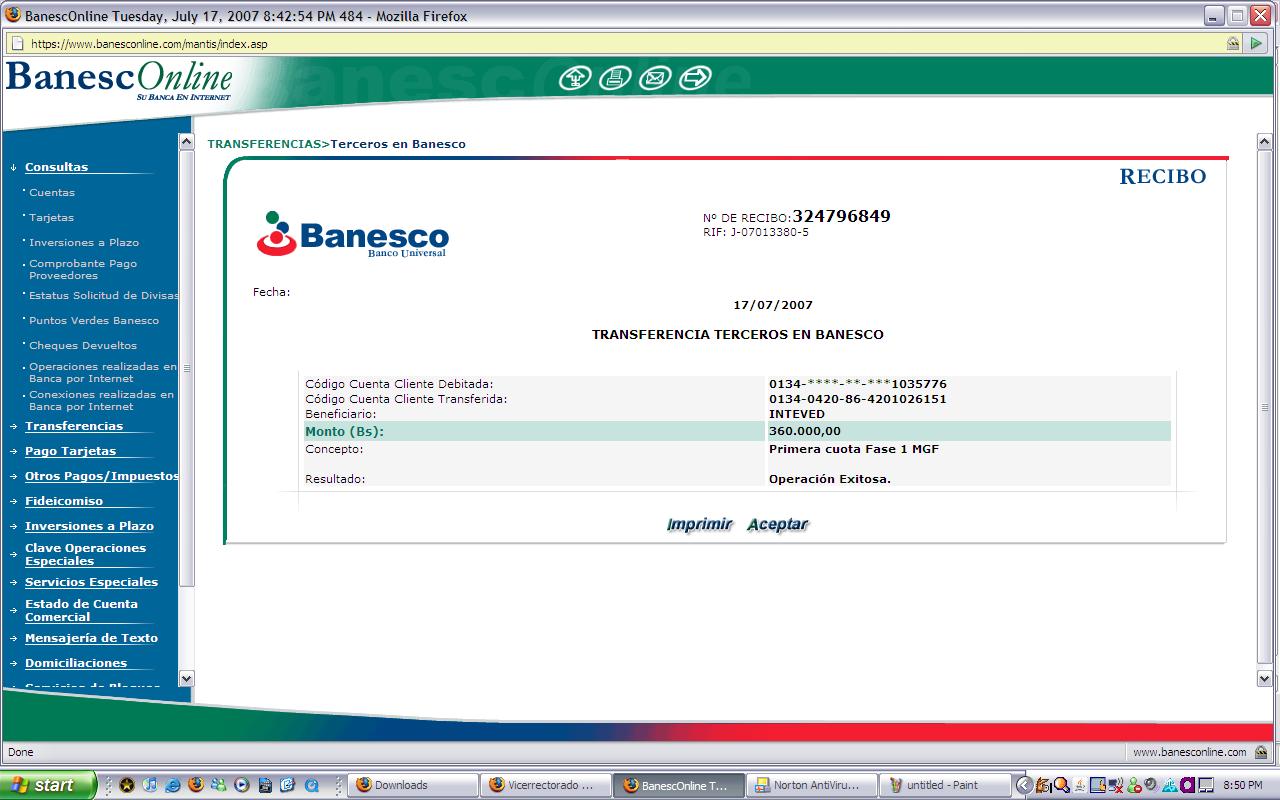Viewport: 1280px width, 800px height.
Task: Select the BanescOnline taskbar button
Action: 678,785
